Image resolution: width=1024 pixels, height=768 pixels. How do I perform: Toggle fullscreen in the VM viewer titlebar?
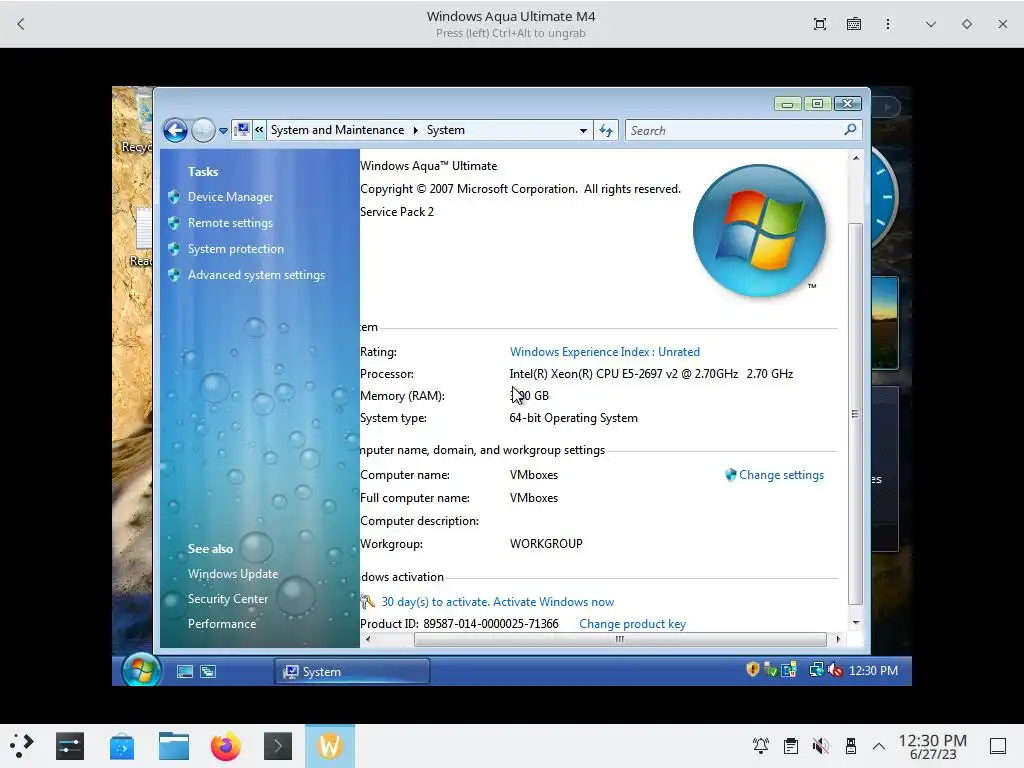pos(820,24)
